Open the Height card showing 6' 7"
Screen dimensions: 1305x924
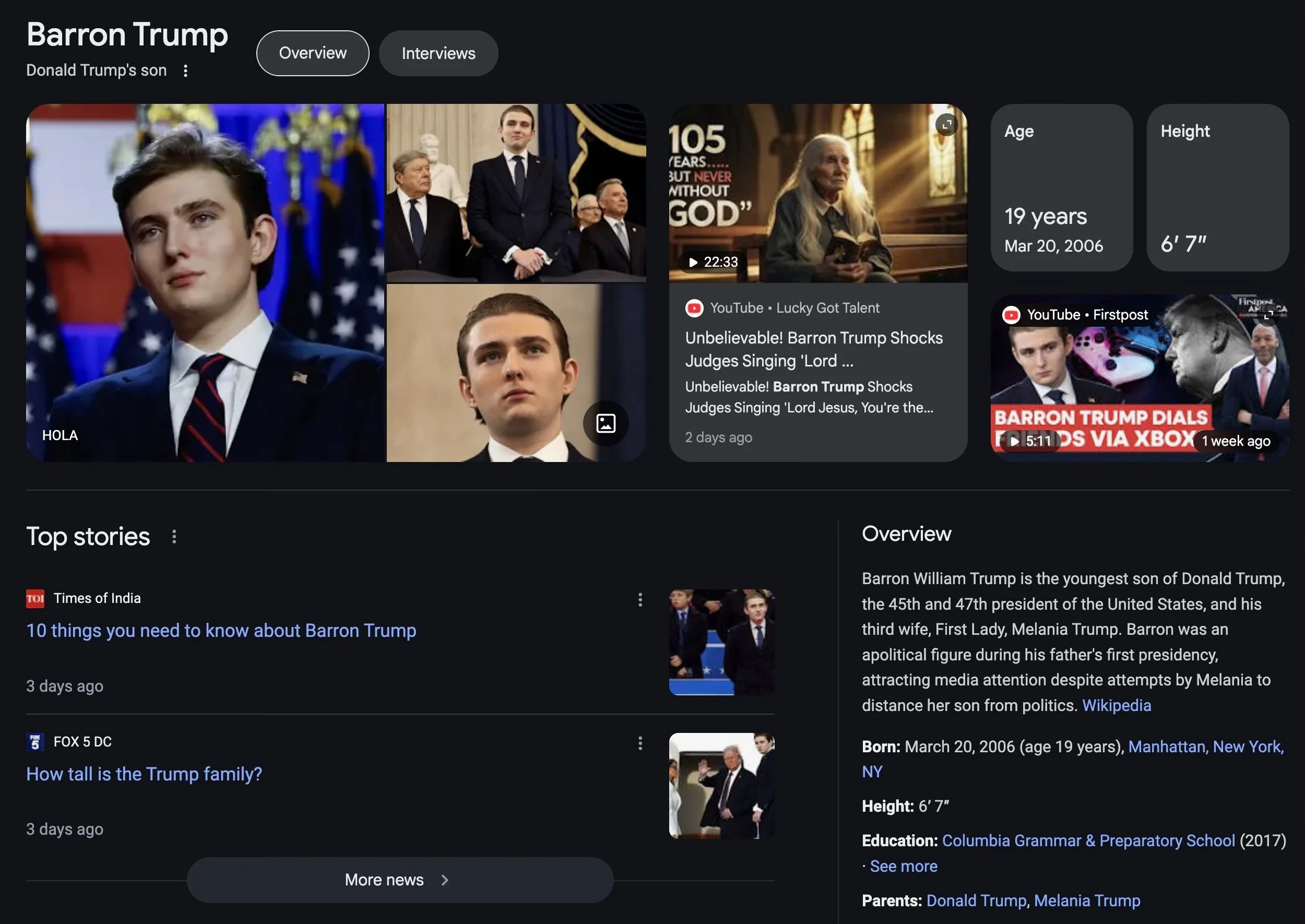(x=1217, y=188)
